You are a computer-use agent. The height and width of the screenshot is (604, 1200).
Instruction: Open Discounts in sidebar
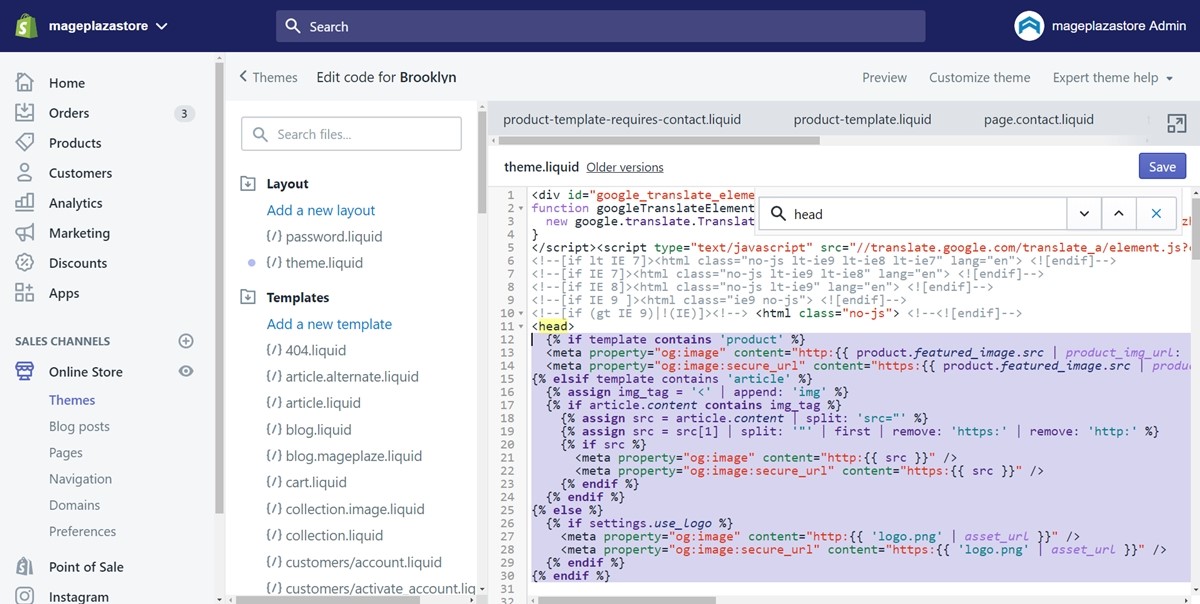[78, 263]
